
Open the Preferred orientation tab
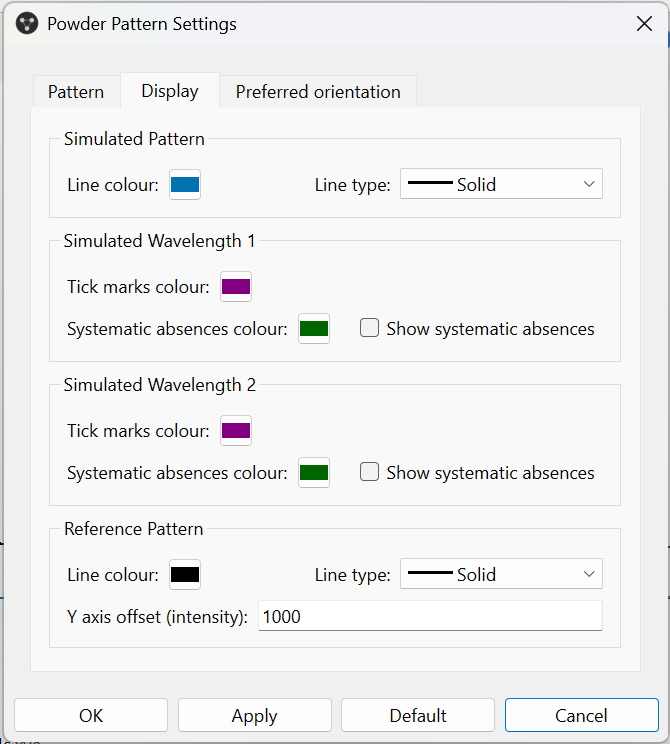318,92
